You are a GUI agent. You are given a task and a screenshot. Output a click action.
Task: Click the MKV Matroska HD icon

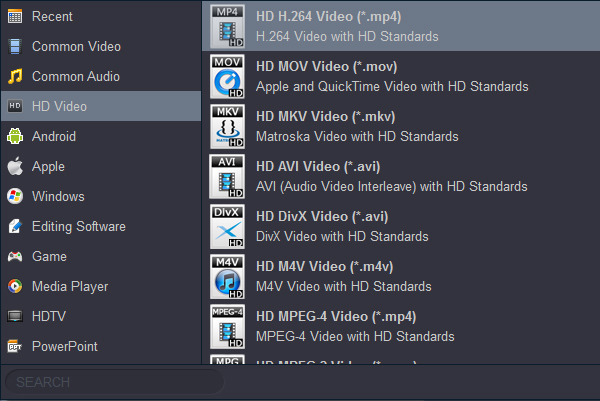[227, 126]
